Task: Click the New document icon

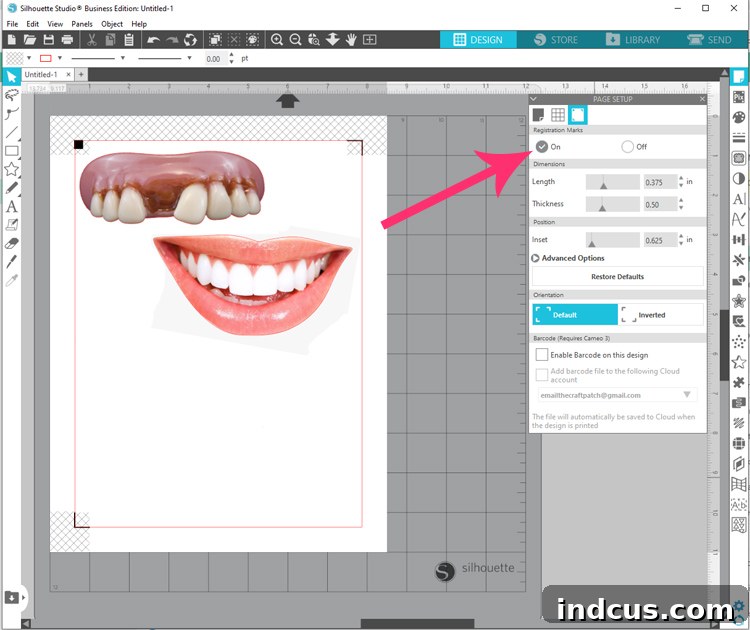Action: tap(11, 40)
